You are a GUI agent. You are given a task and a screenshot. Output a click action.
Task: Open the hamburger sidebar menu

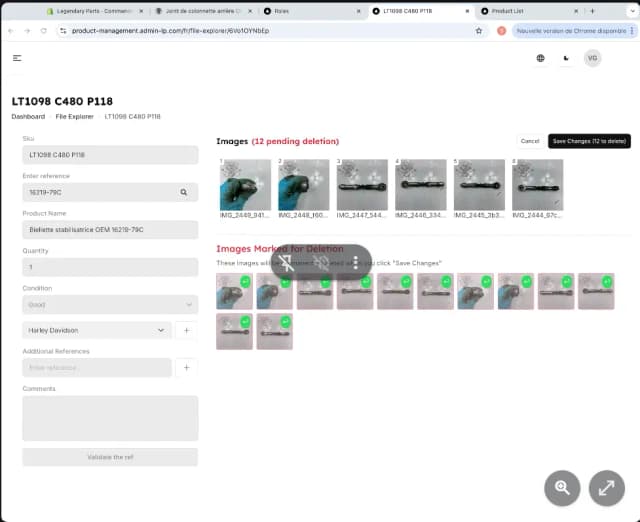[17, 58]
